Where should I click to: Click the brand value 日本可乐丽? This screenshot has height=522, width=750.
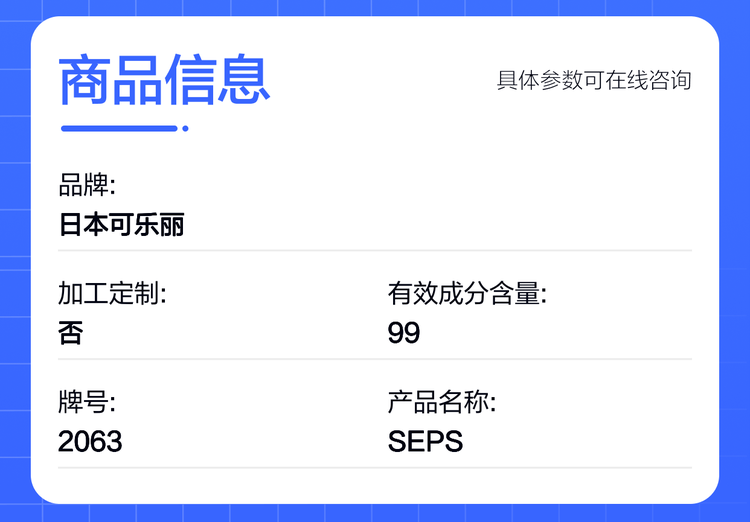point(122,224)
